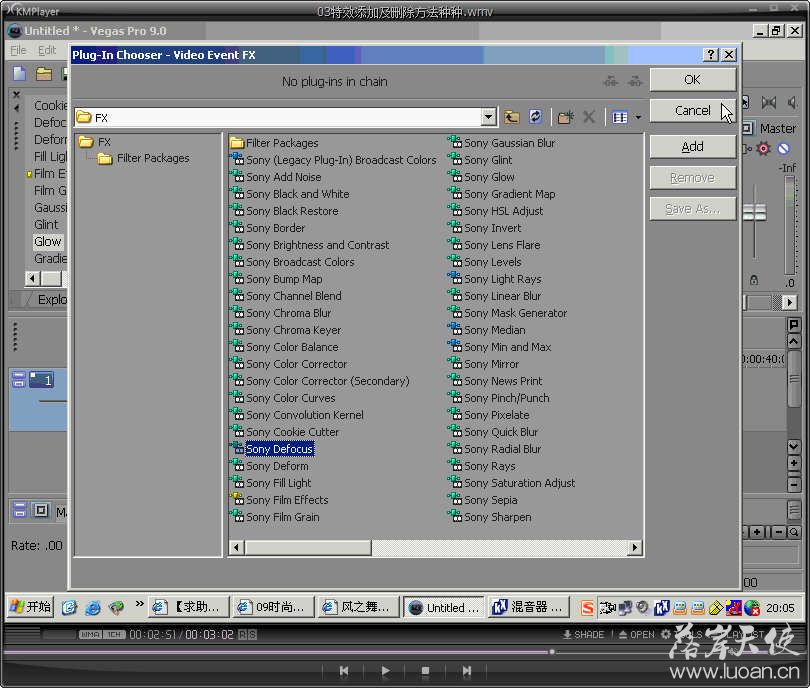Click the refresh icon in Plug-In Chooser toolbar

point(535,117)
